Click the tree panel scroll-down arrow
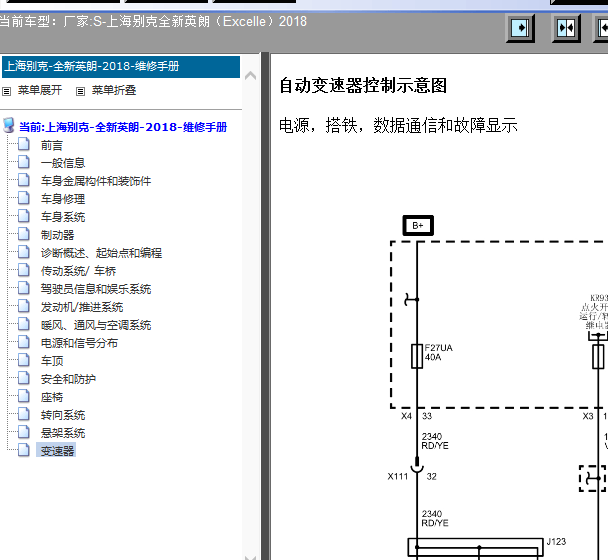This screenshot has width=608, height=560. click(x=250, y=557)
